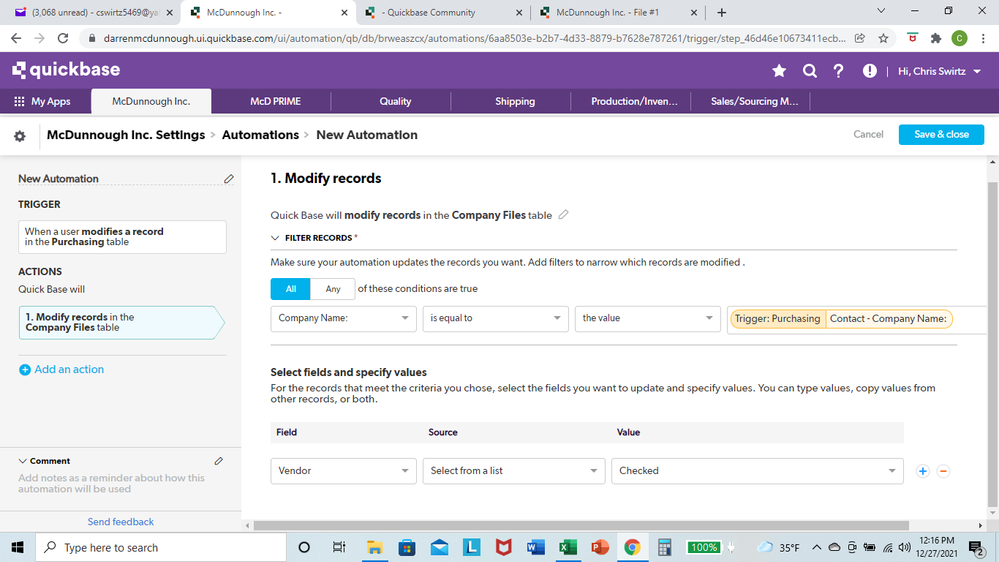
Task: Open favorites star in Quickbase header
Action: (779, 71)
